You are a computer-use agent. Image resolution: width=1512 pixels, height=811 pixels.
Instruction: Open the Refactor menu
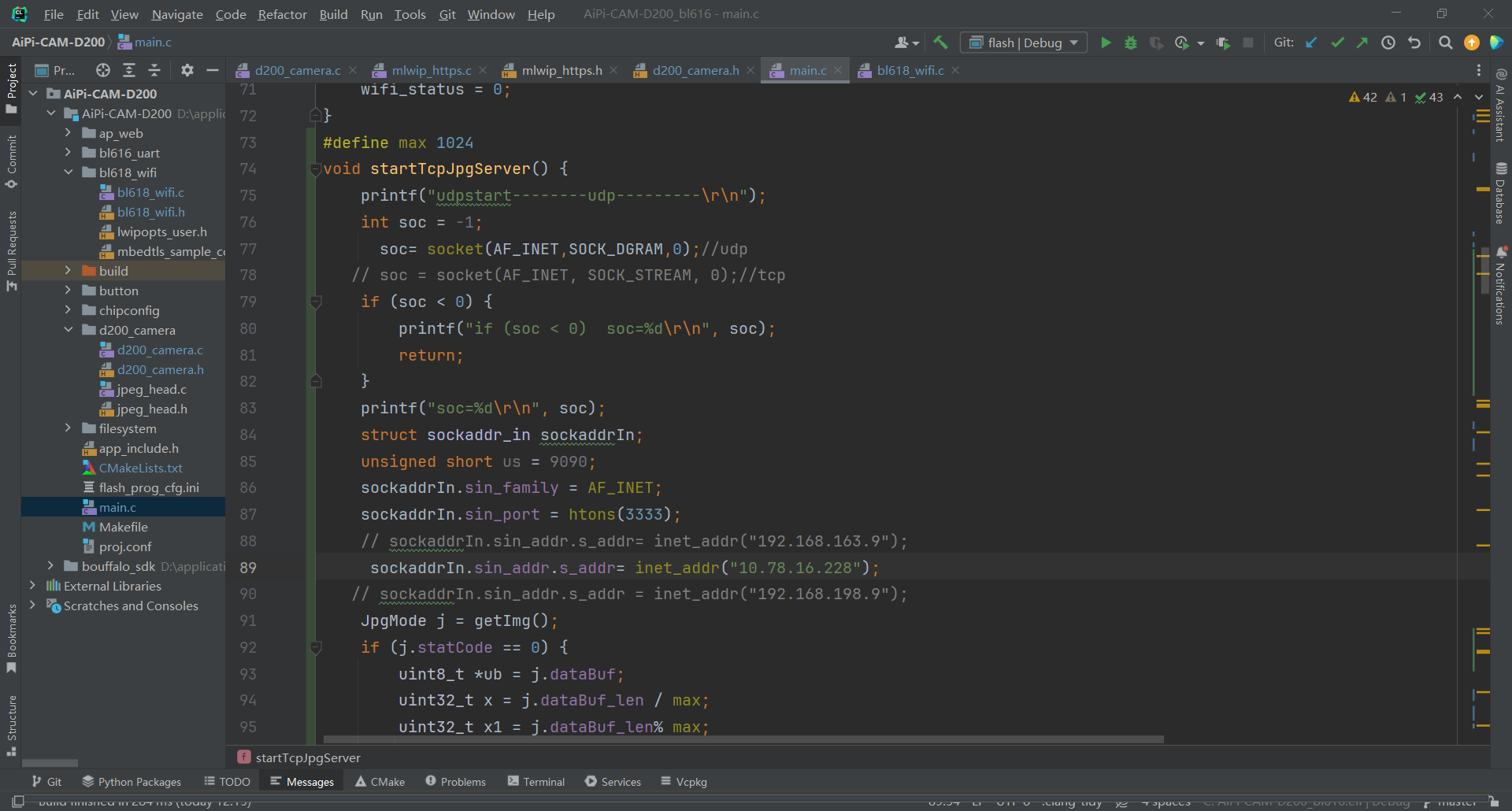(282, 14)
